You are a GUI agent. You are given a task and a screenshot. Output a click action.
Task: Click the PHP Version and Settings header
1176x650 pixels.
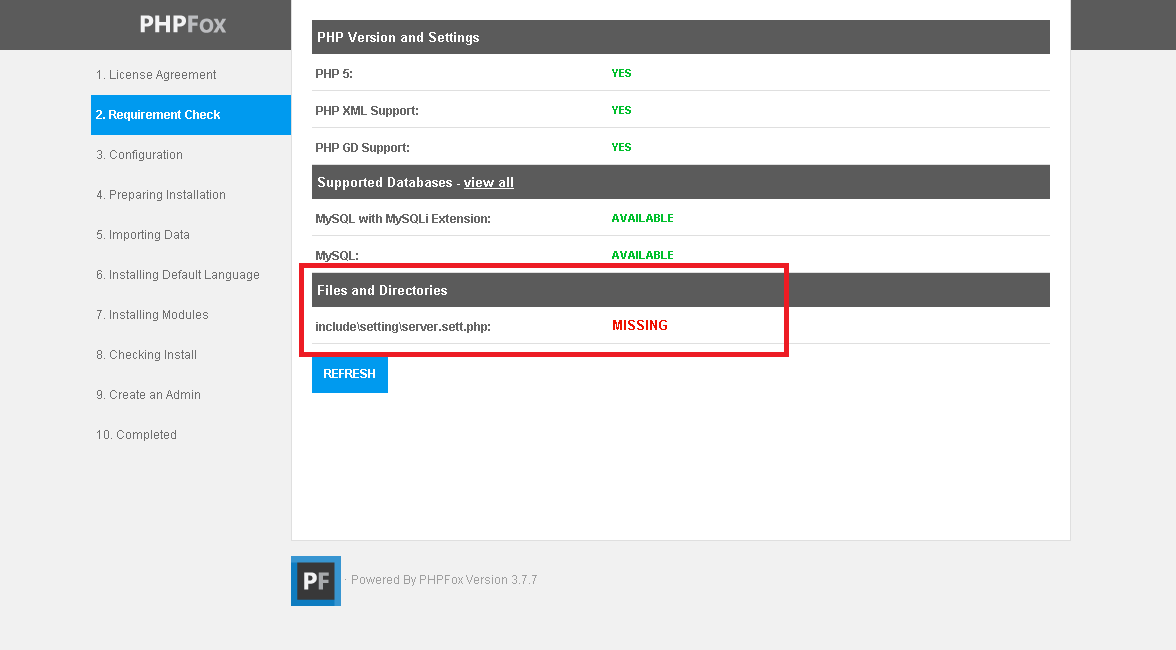[x=681, y=37]
